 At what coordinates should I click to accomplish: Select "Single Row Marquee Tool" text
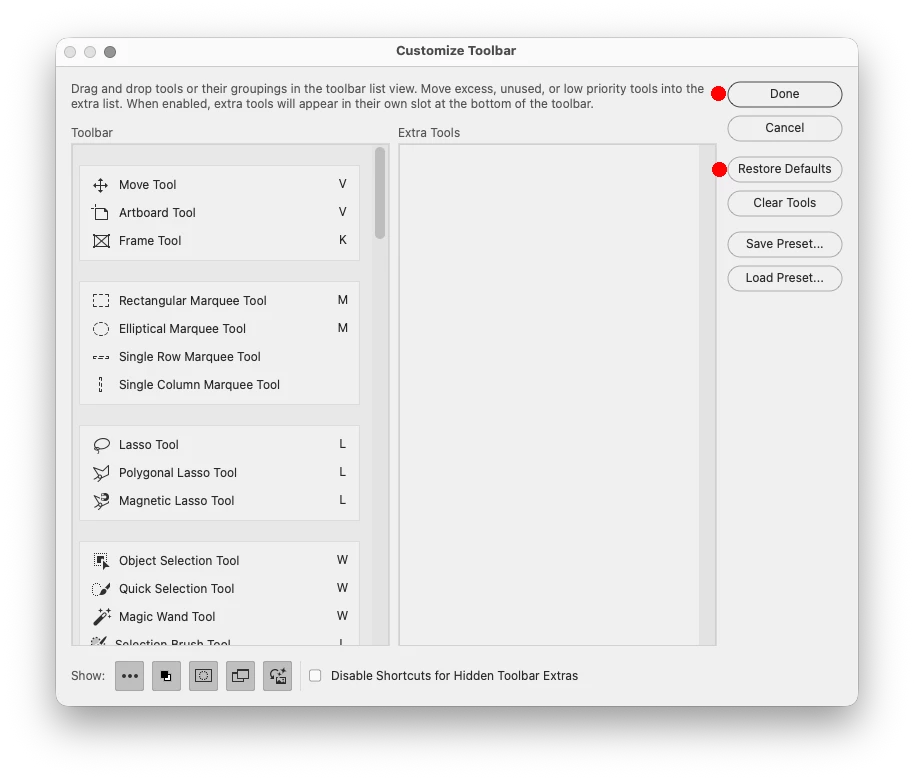[189, 357]
